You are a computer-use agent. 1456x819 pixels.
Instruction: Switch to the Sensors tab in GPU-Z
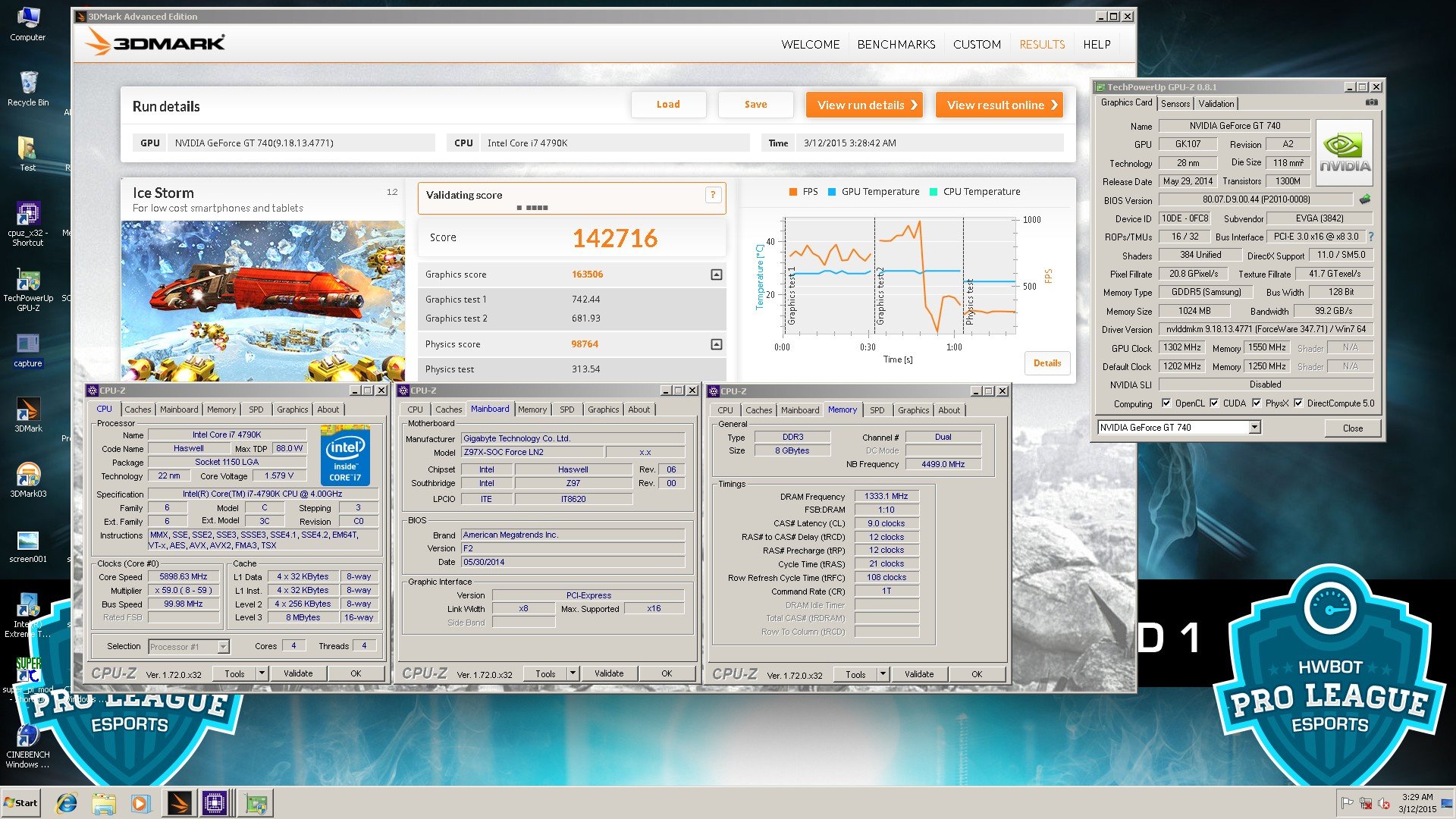(x=1175, y=104)
